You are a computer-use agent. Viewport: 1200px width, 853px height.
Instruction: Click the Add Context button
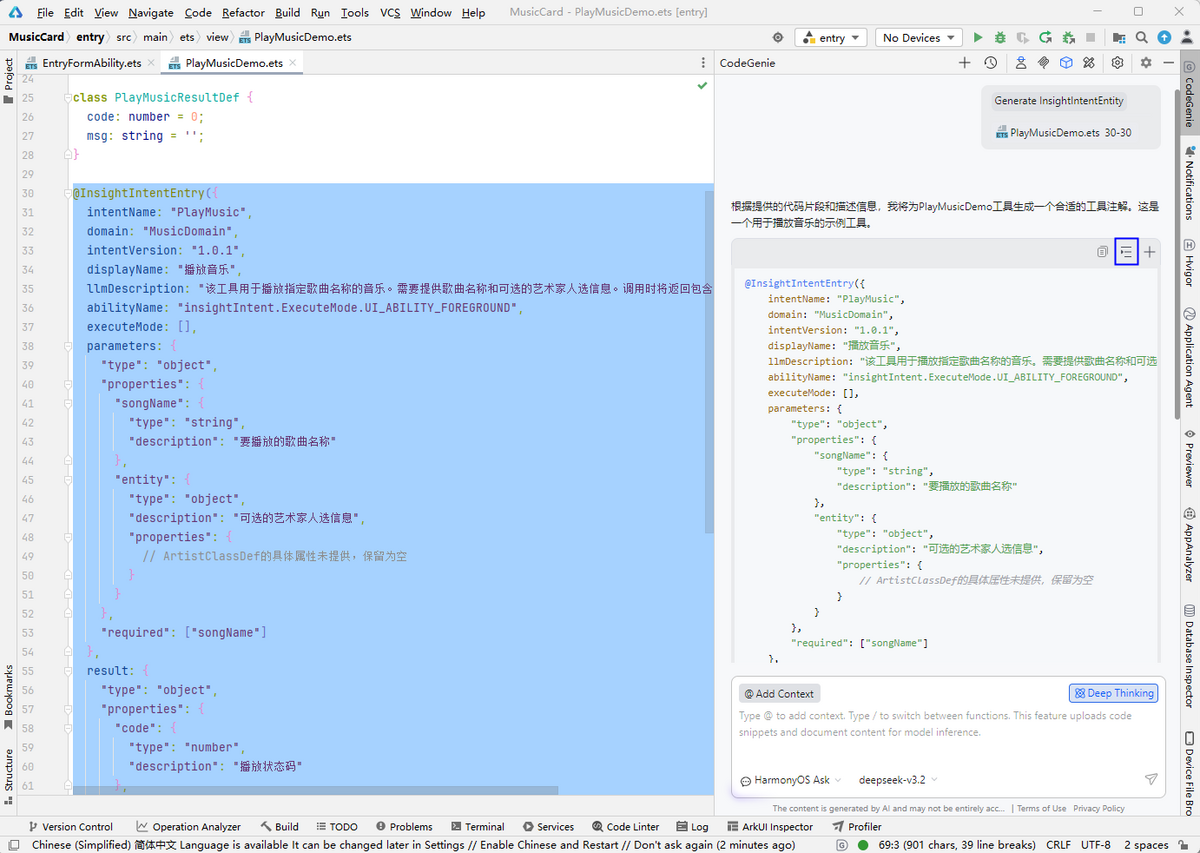(x=779, y=693)
